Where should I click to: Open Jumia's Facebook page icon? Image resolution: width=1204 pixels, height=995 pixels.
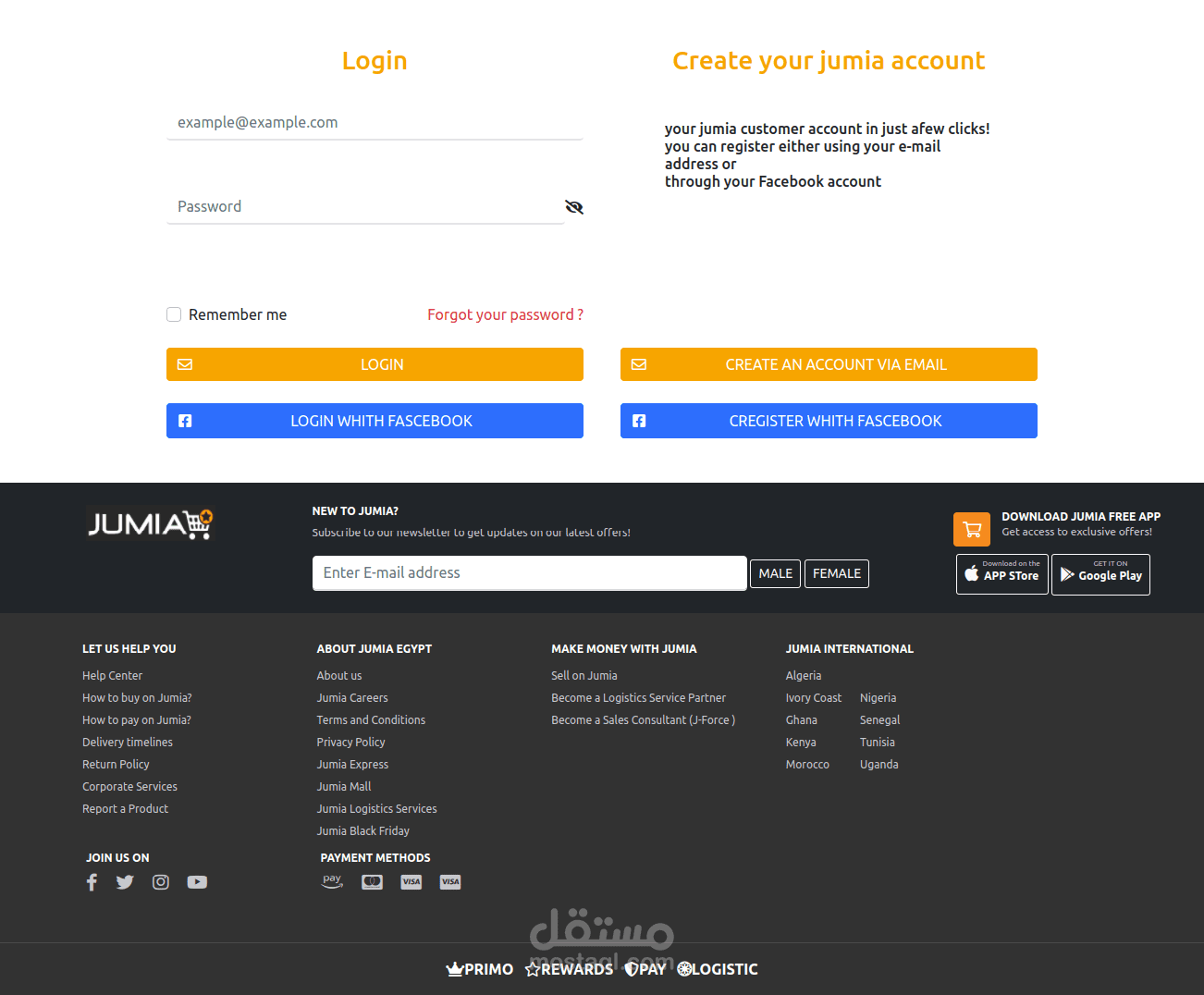[x=92, y=882]
